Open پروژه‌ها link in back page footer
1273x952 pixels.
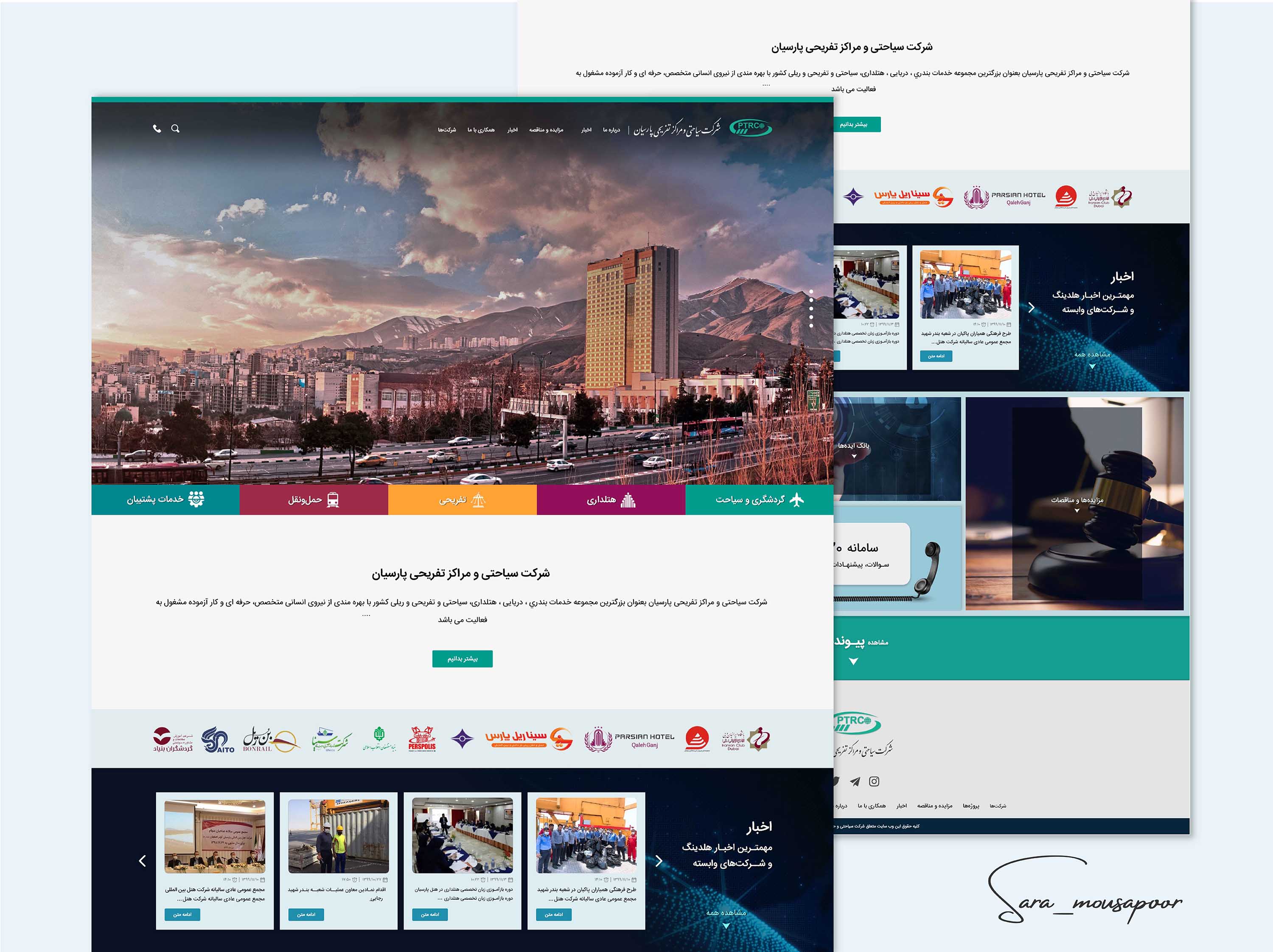tap(971, 806)
